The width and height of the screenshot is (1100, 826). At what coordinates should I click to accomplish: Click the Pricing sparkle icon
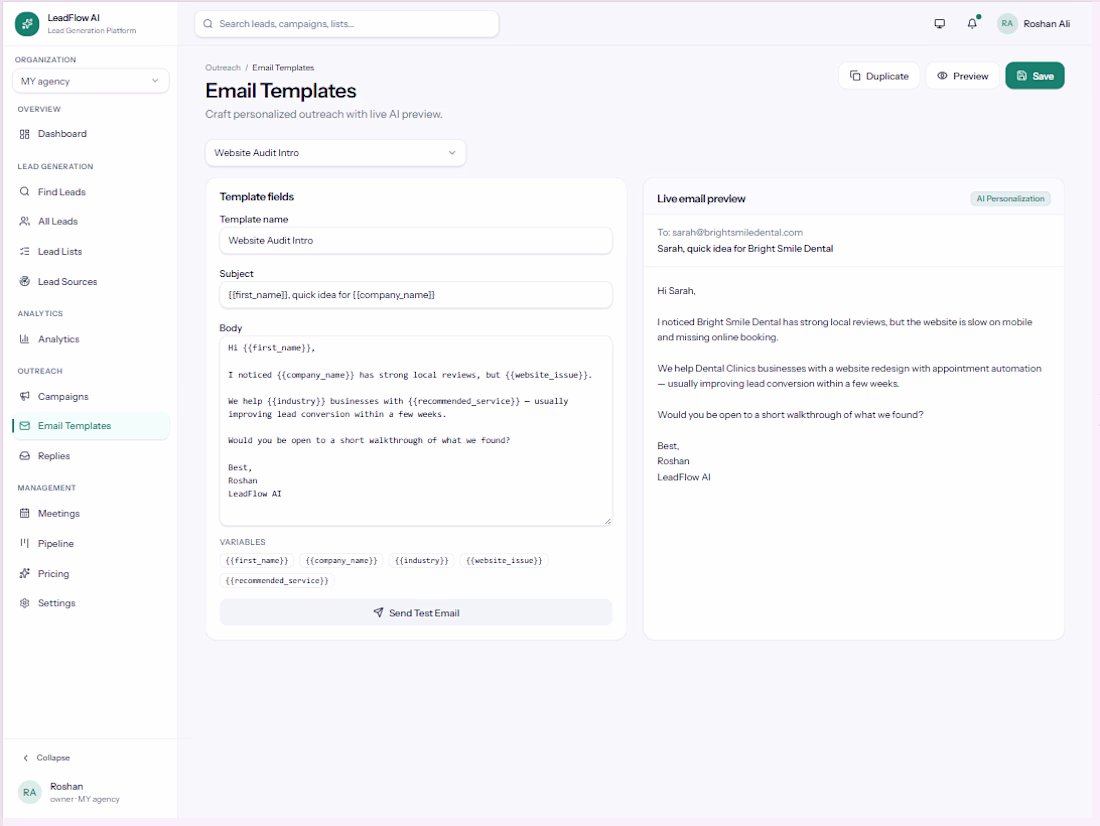coord(25,573)
